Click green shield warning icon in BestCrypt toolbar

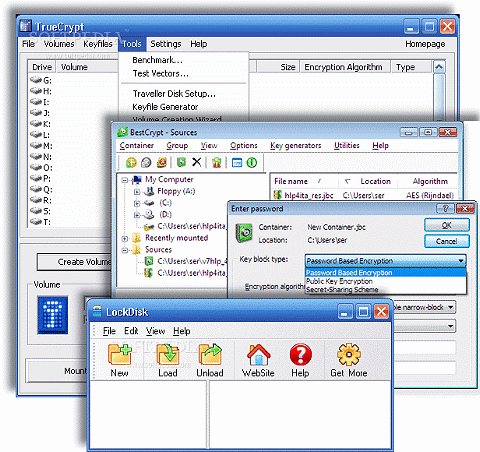point(216,163)
